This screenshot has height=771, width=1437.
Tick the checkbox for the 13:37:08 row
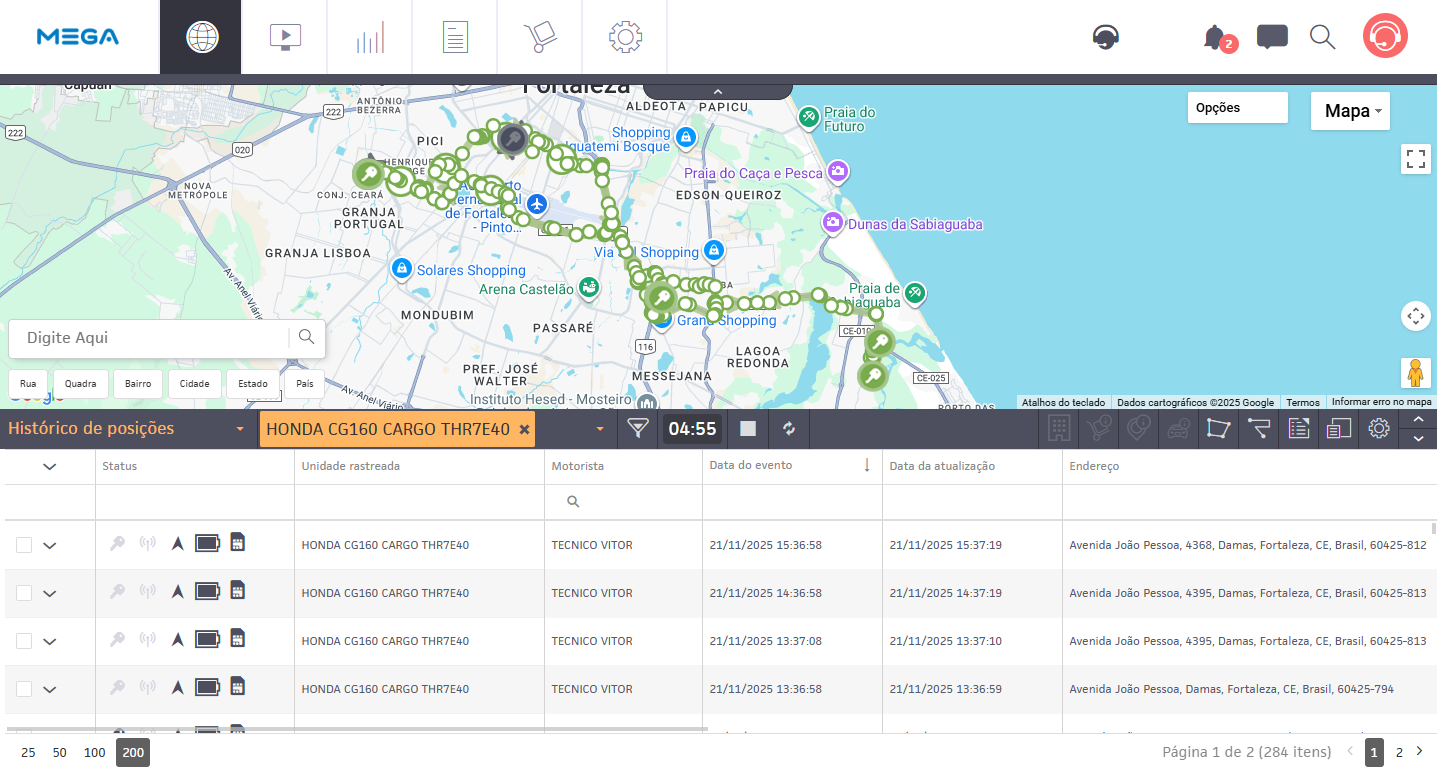click(24, 641)
